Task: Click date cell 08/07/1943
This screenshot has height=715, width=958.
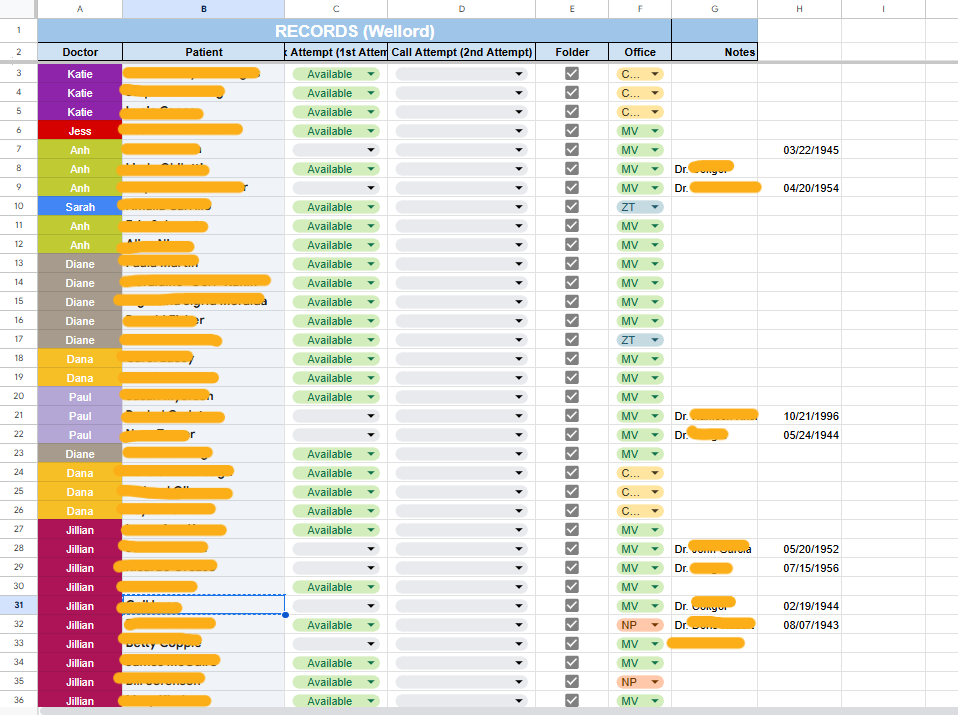Action: (x=799, y=625)
